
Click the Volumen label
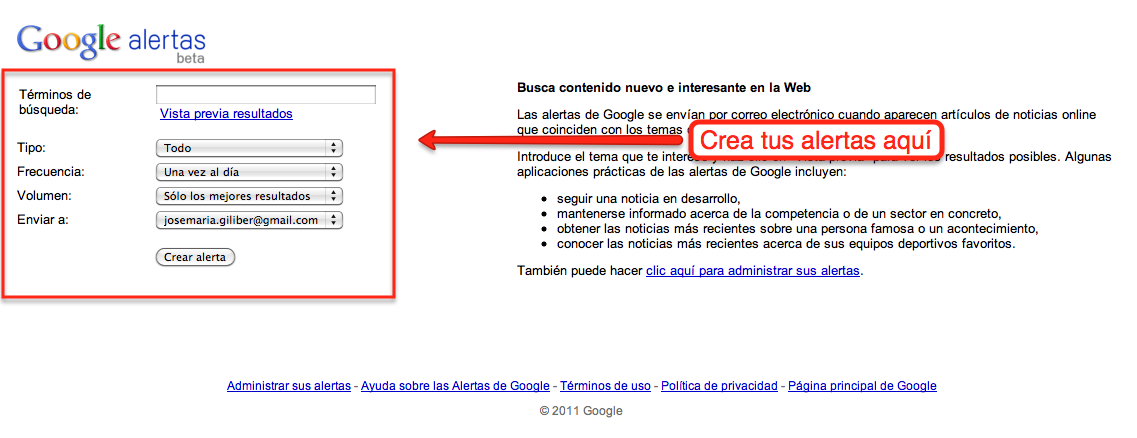[x=44, y=196]
